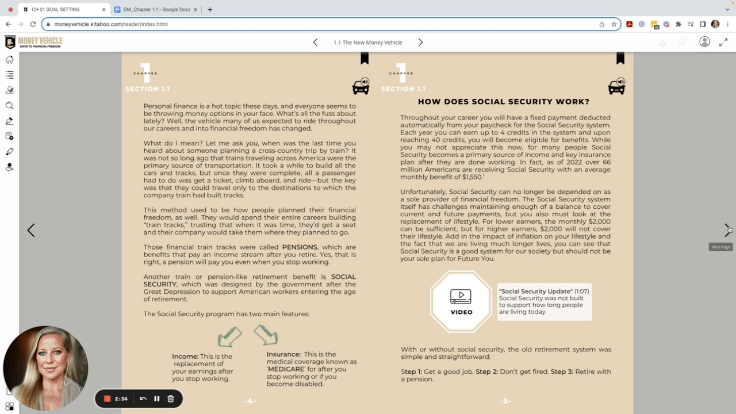Go forward in the browser
This screenshot has width=736, height=414.
(21, 24)
